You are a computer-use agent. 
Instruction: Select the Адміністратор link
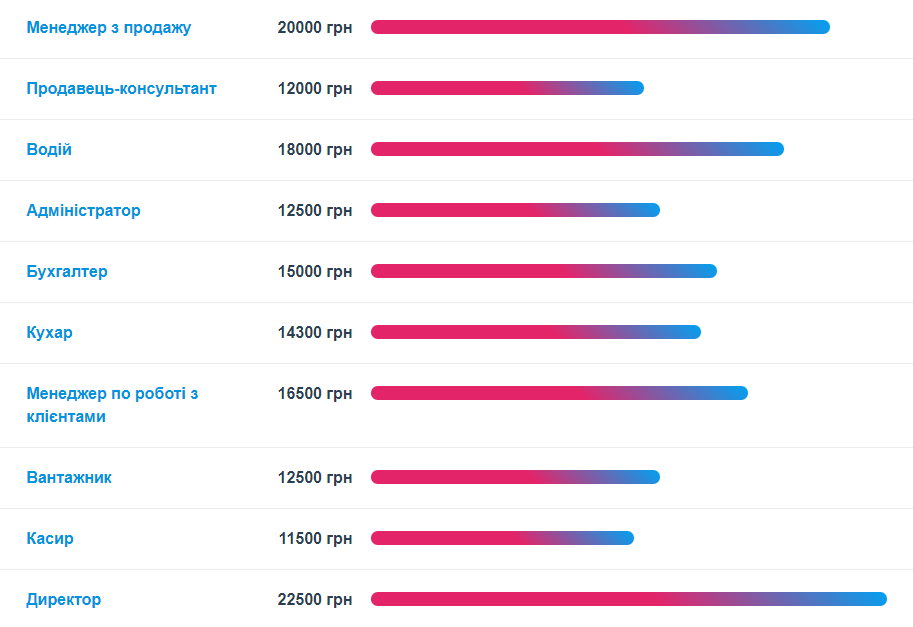[83, 210]
